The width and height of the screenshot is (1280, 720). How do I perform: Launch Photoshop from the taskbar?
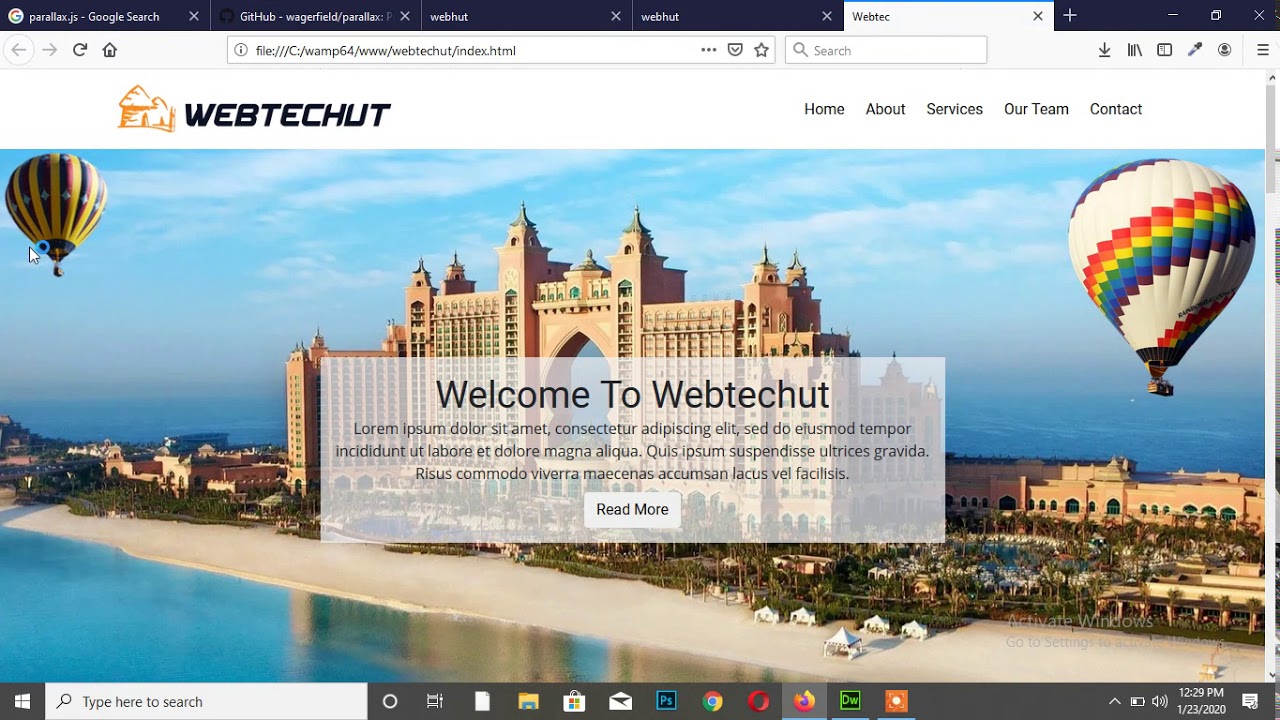coord(666,701)
